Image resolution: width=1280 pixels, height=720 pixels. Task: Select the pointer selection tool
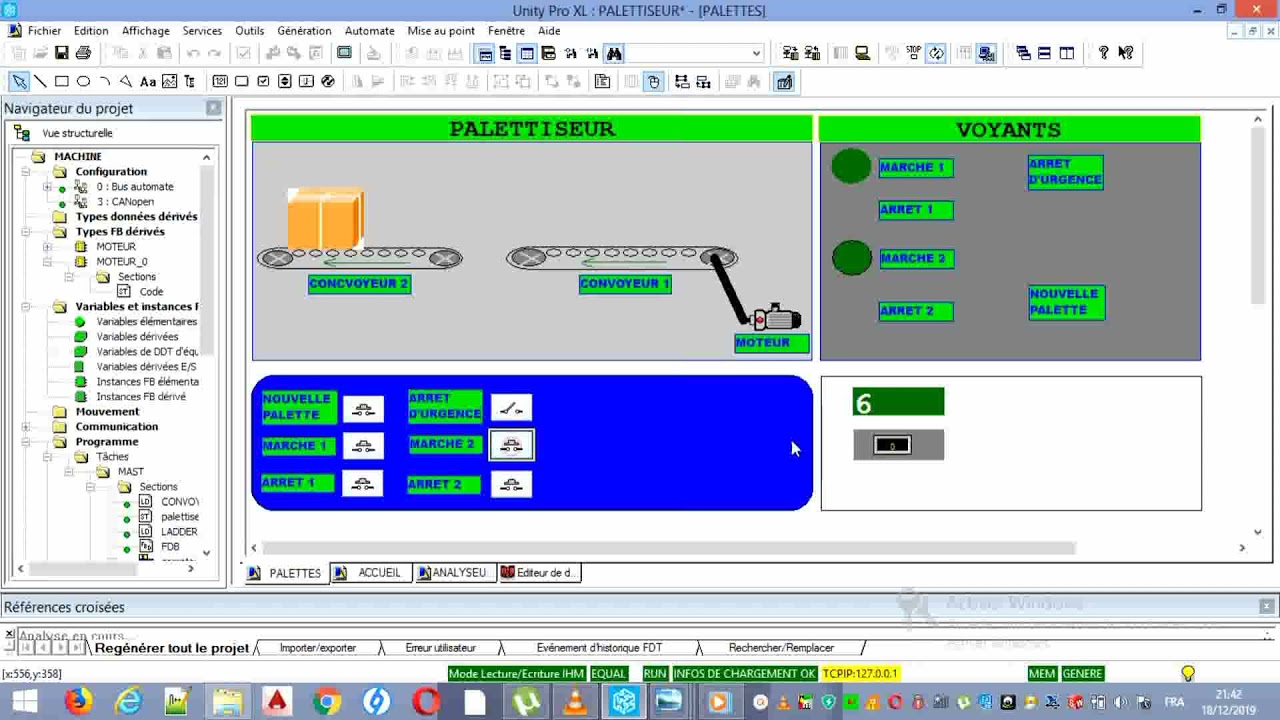click(19, 82)
